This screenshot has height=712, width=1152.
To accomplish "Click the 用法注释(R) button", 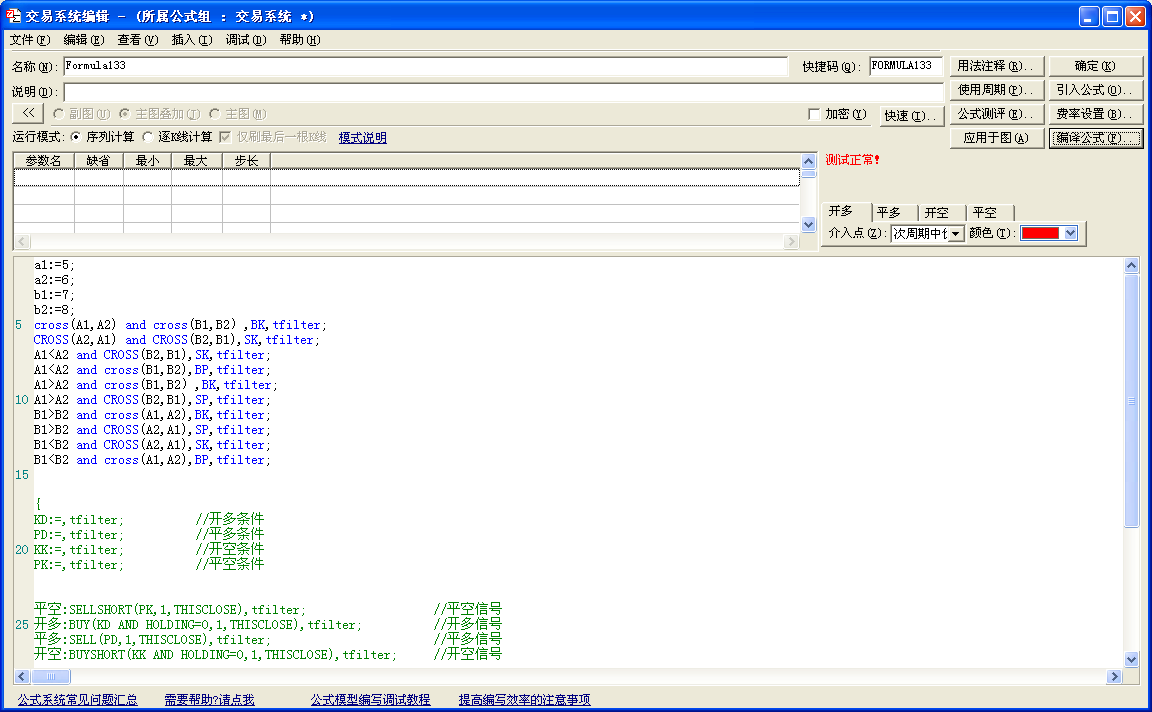I will pyautogui.click(x=996, y=66).
